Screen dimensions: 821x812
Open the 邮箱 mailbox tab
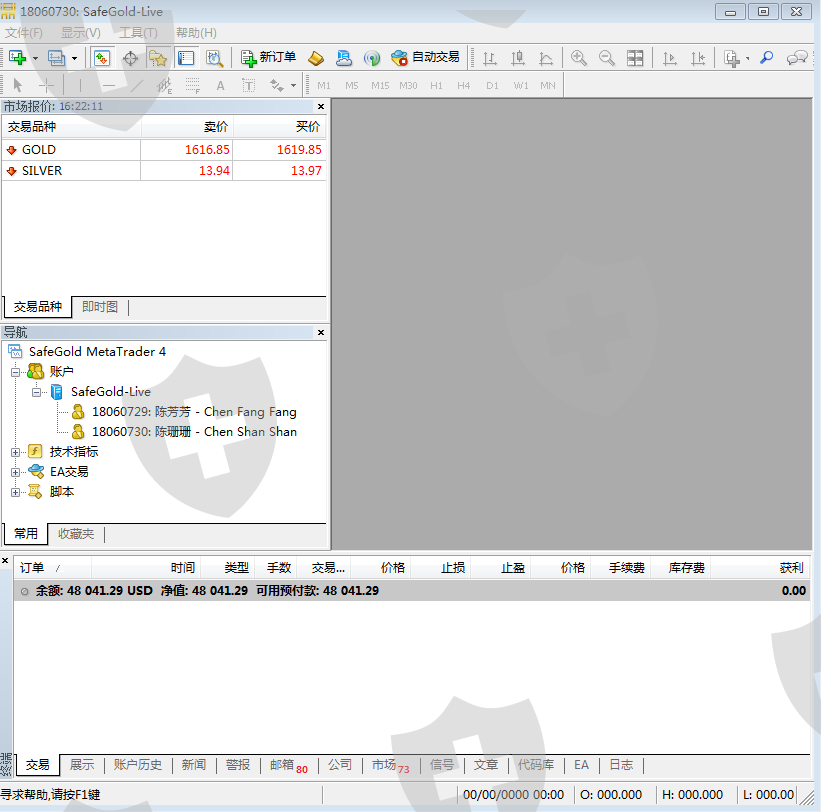289,765
